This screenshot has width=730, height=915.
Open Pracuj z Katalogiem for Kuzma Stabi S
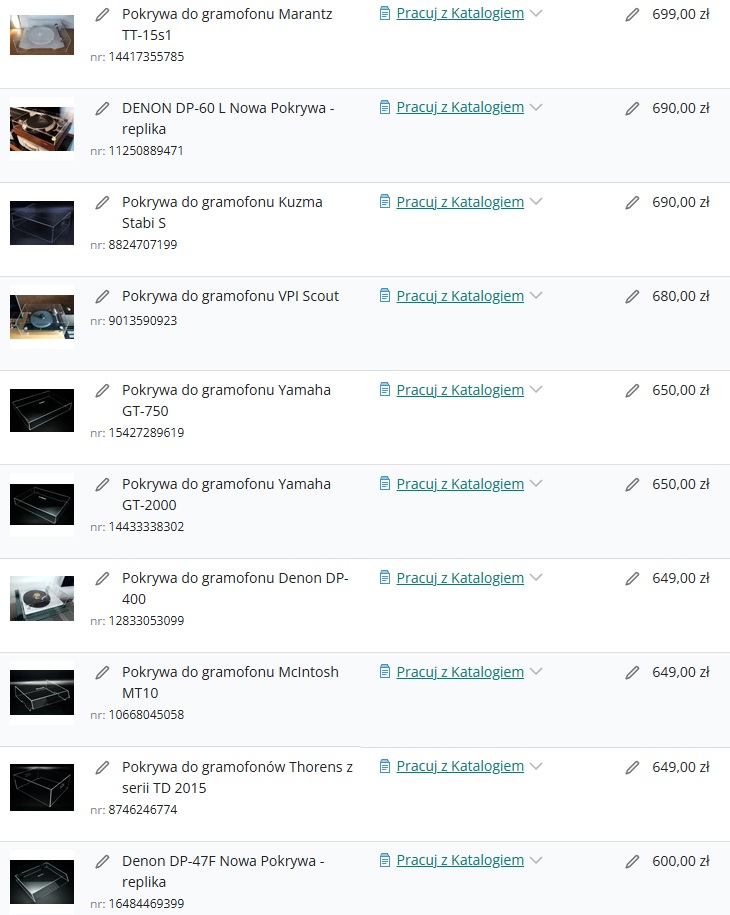[x=460, y=202]
